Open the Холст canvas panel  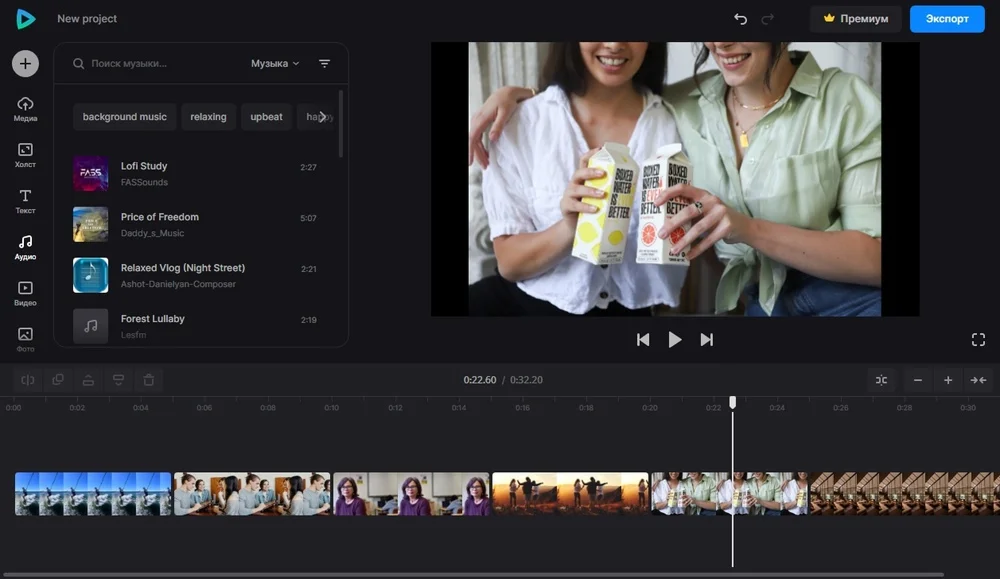tap(26, 155)
